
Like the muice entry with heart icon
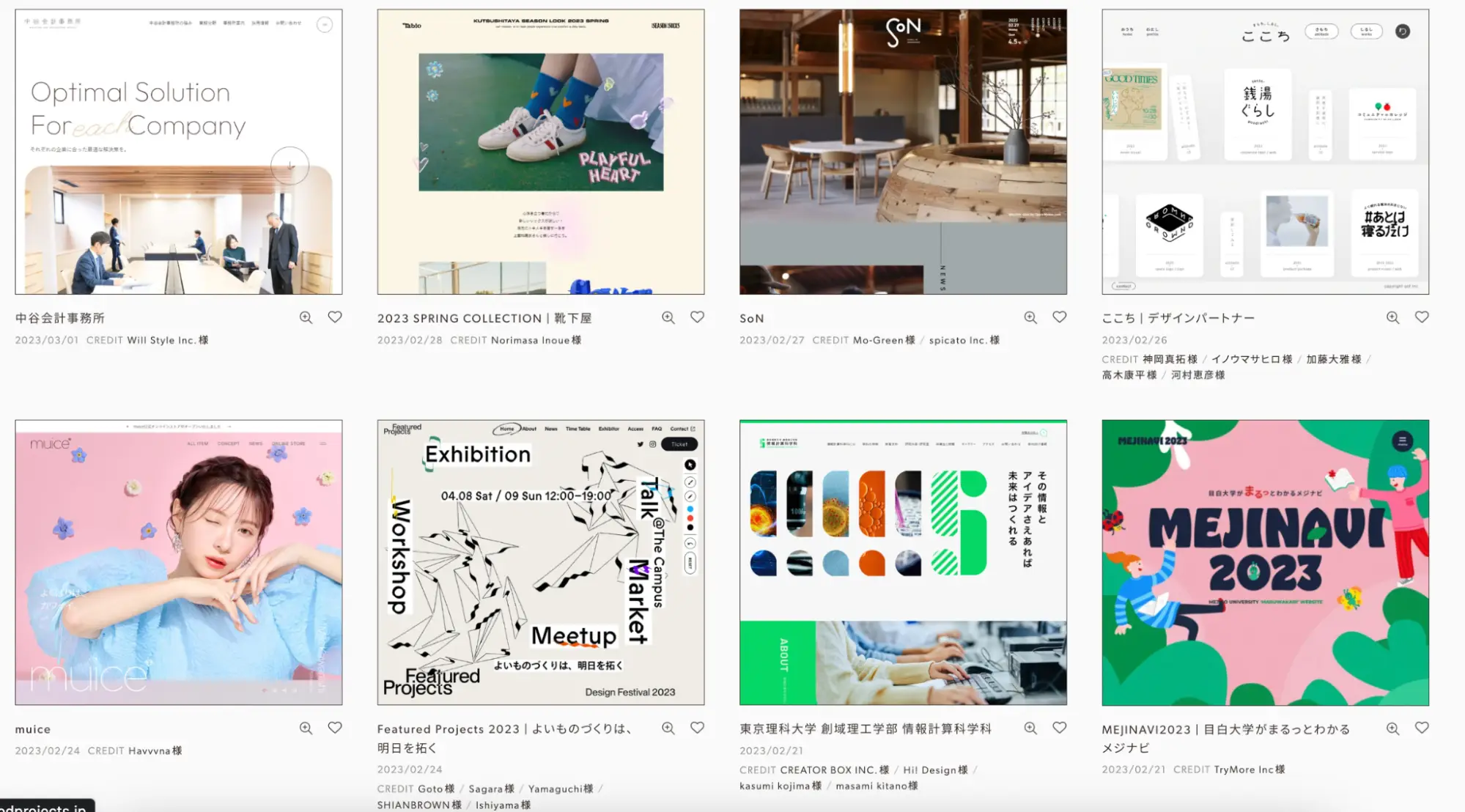(x=335, y=728)
